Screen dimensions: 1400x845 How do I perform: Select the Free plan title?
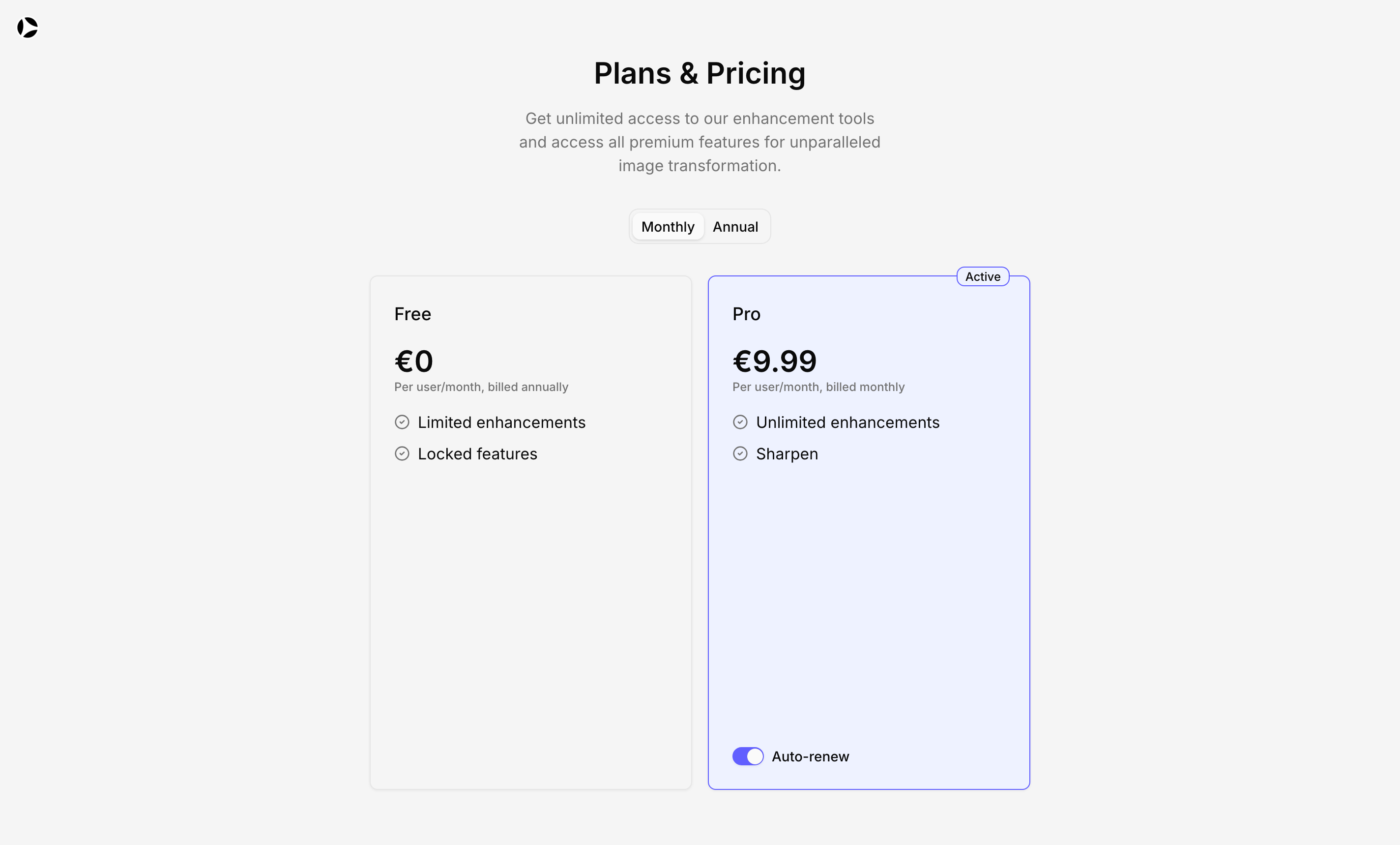(412, 314)
